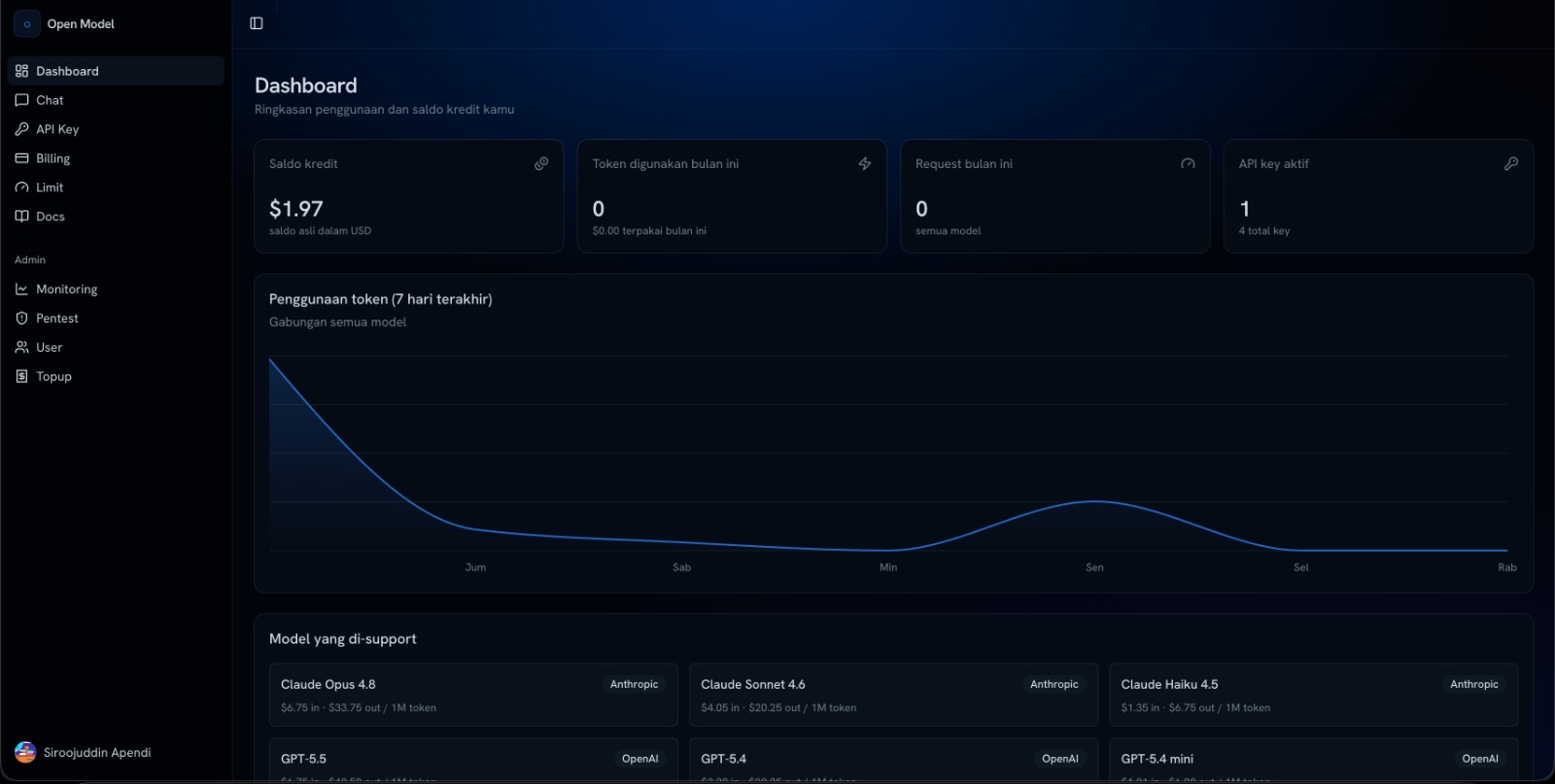Select the Claude Haiku 4.5 model card
This screenshot has width=1555, height=784.
pyautogui.click(x=1314, y=696)
